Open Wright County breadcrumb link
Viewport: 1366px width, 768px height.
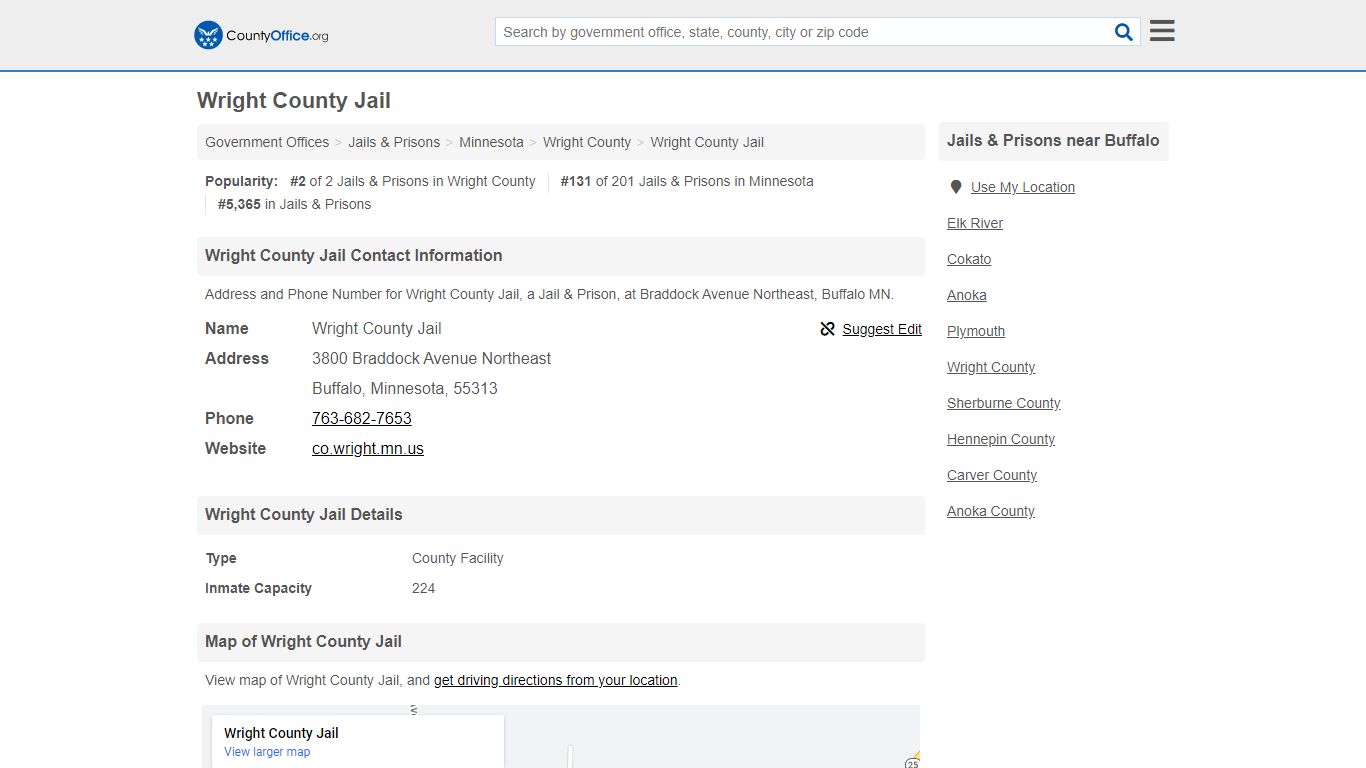587,142
